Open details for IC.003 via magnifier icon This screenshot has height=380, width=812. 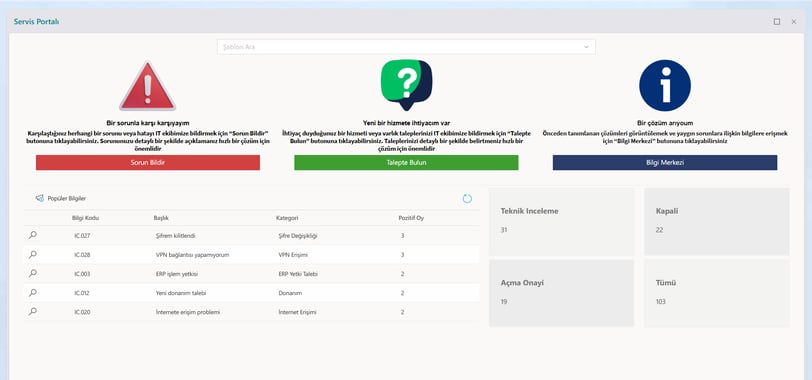[33, 273]
